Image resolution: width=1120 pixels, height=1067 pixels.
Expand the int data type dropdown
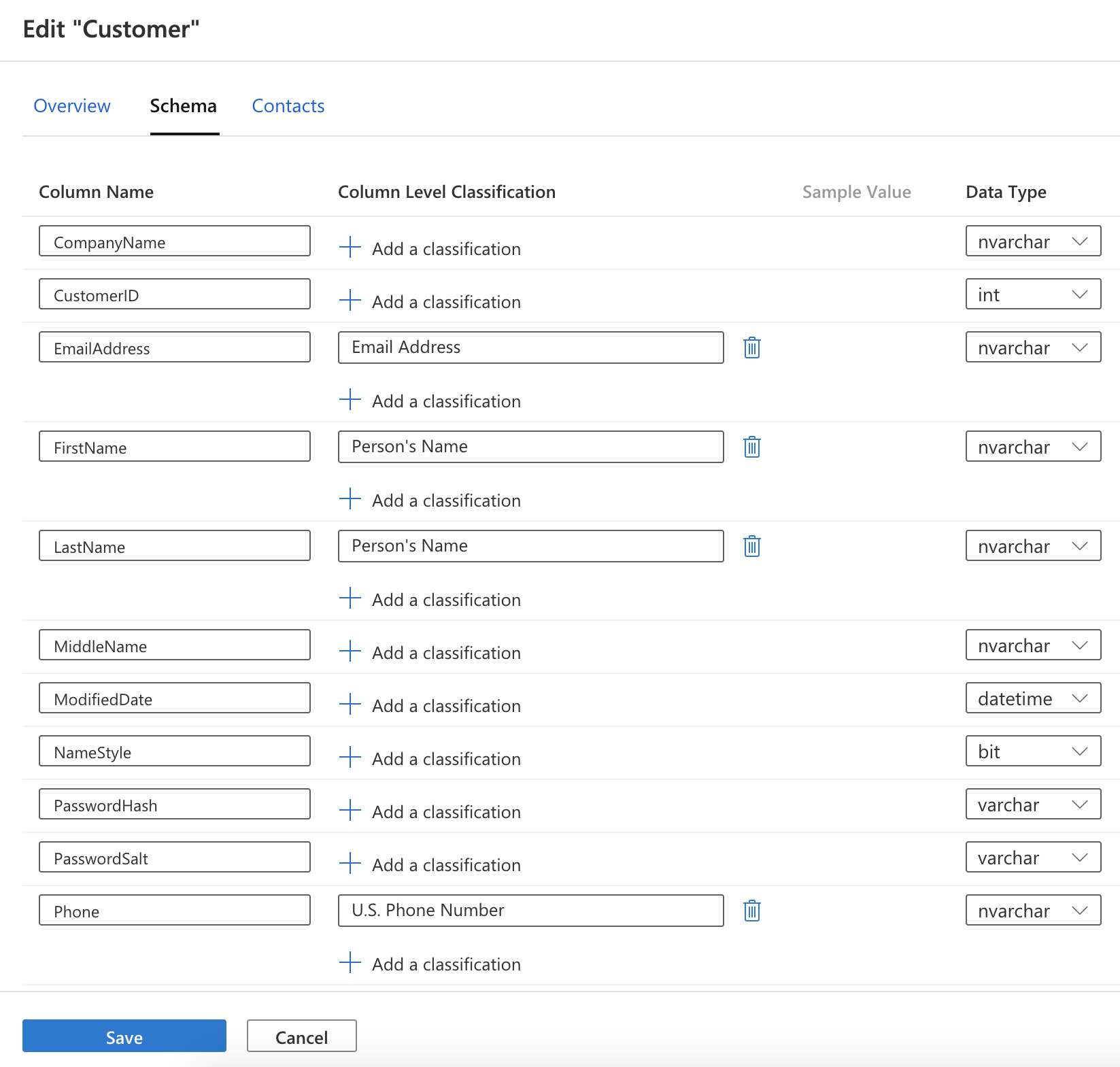[x=1032, y=294]
